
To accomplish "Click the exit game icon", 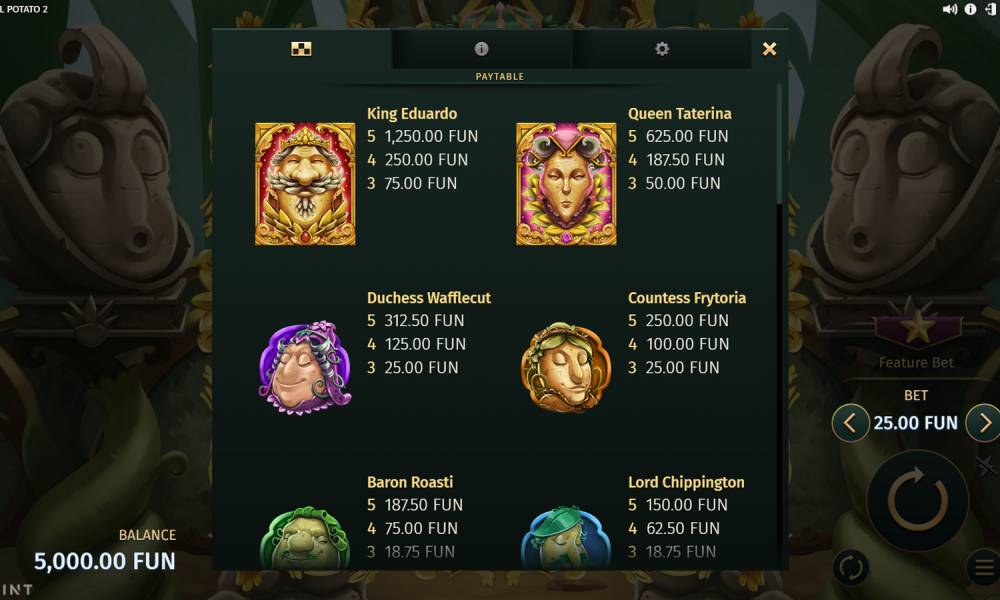I will coord(991,9).
